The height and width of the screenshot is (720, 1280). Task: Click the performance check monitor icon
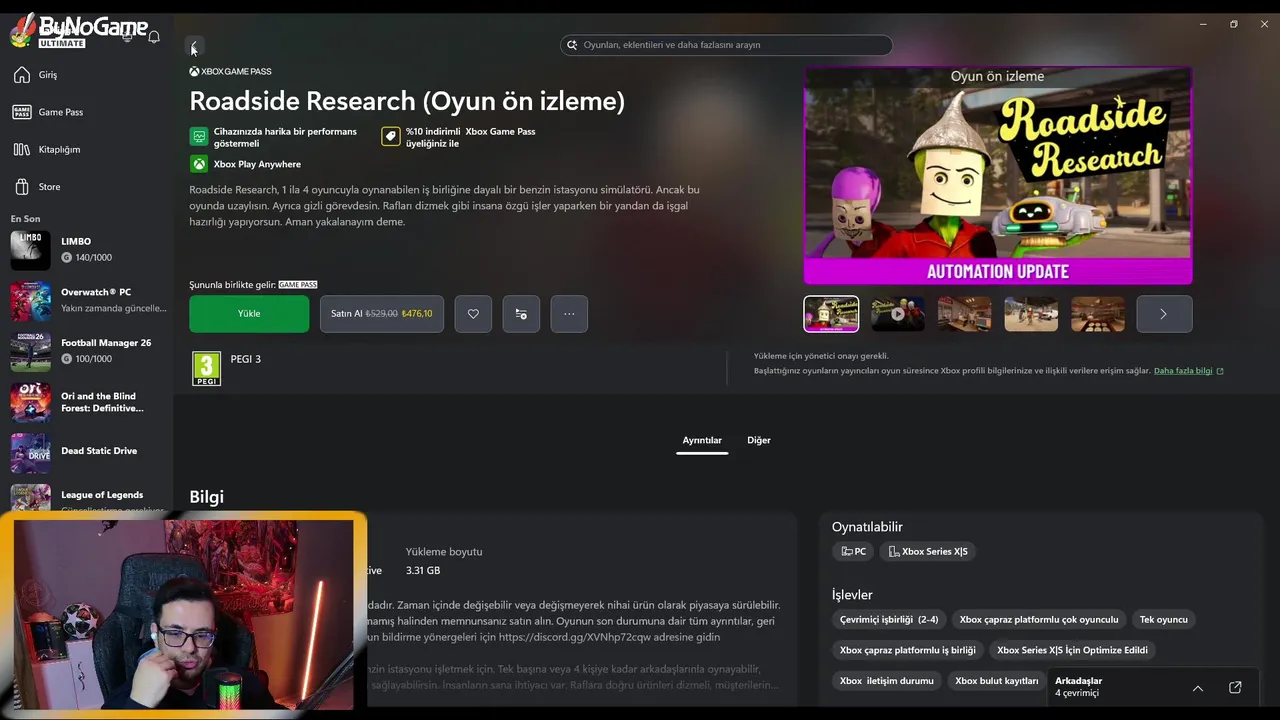199,136
